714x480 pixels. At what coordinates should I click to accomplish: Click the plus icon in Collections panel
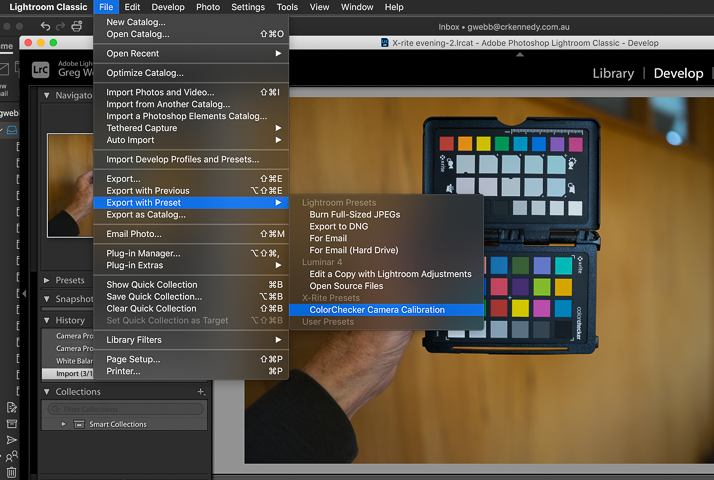click(x=201, y=392)
